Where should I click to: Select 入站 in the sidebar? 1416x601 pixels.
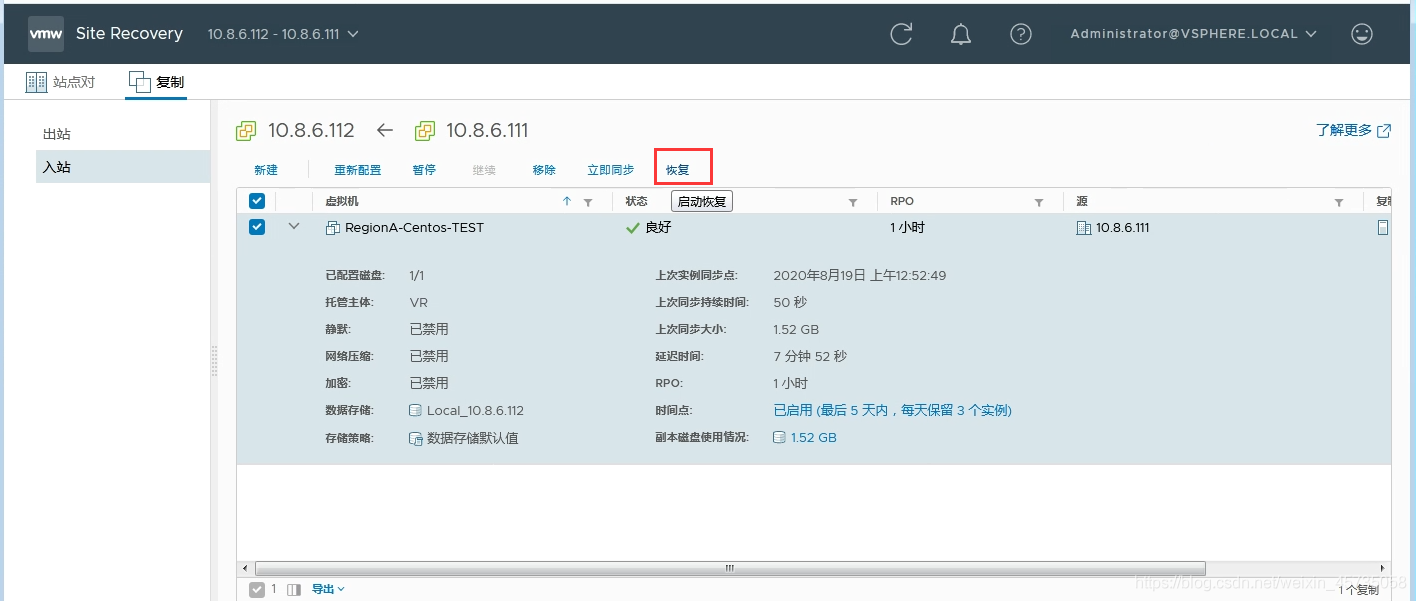pyautogui.click(x=123, y=167)
